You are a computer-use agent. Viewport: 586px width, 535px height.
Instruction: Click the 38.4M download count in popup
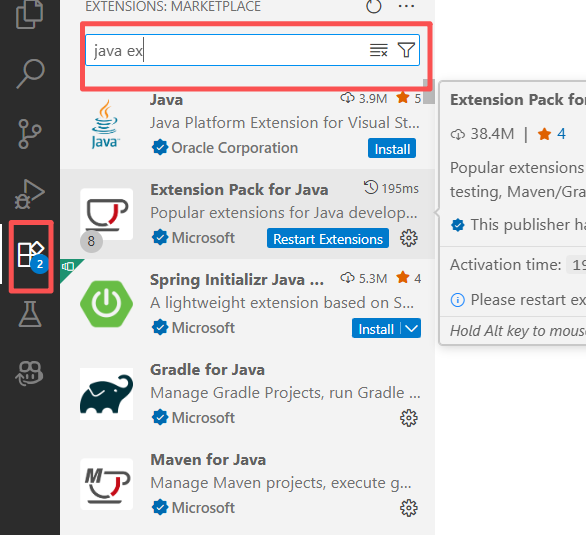(482, 134)
